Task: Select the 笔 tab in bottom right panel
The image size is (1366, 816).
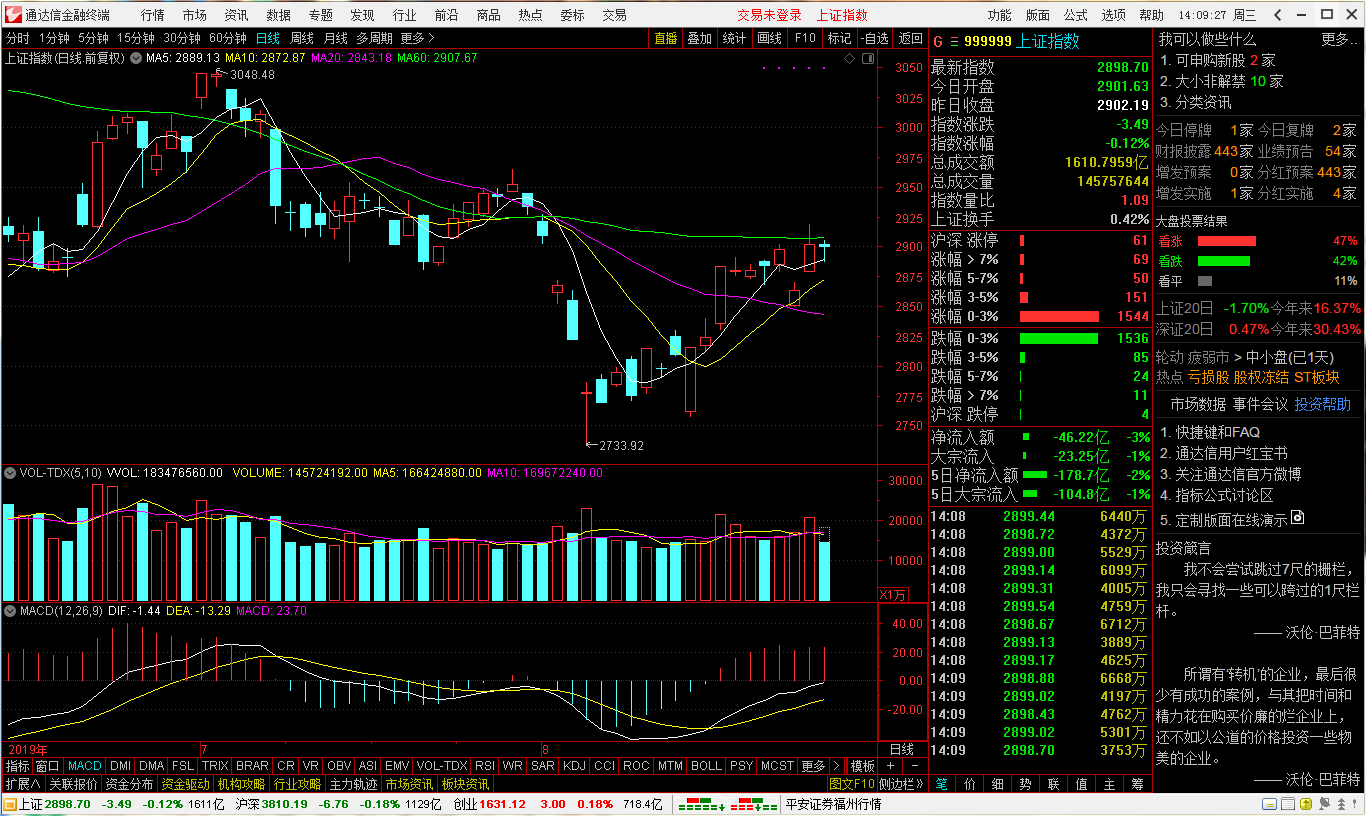Action: coord(942,785)
